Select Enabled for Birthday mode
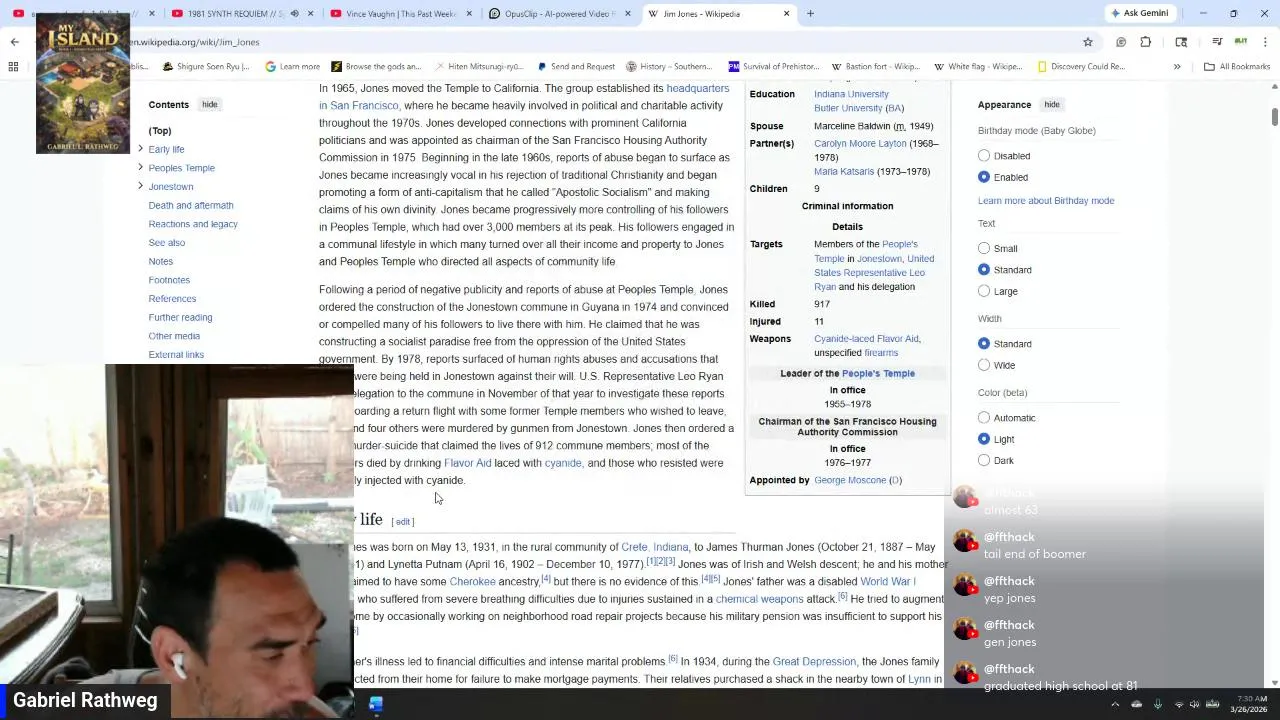1280x720 pixels. pyautogui.click(x=984, y=177)
